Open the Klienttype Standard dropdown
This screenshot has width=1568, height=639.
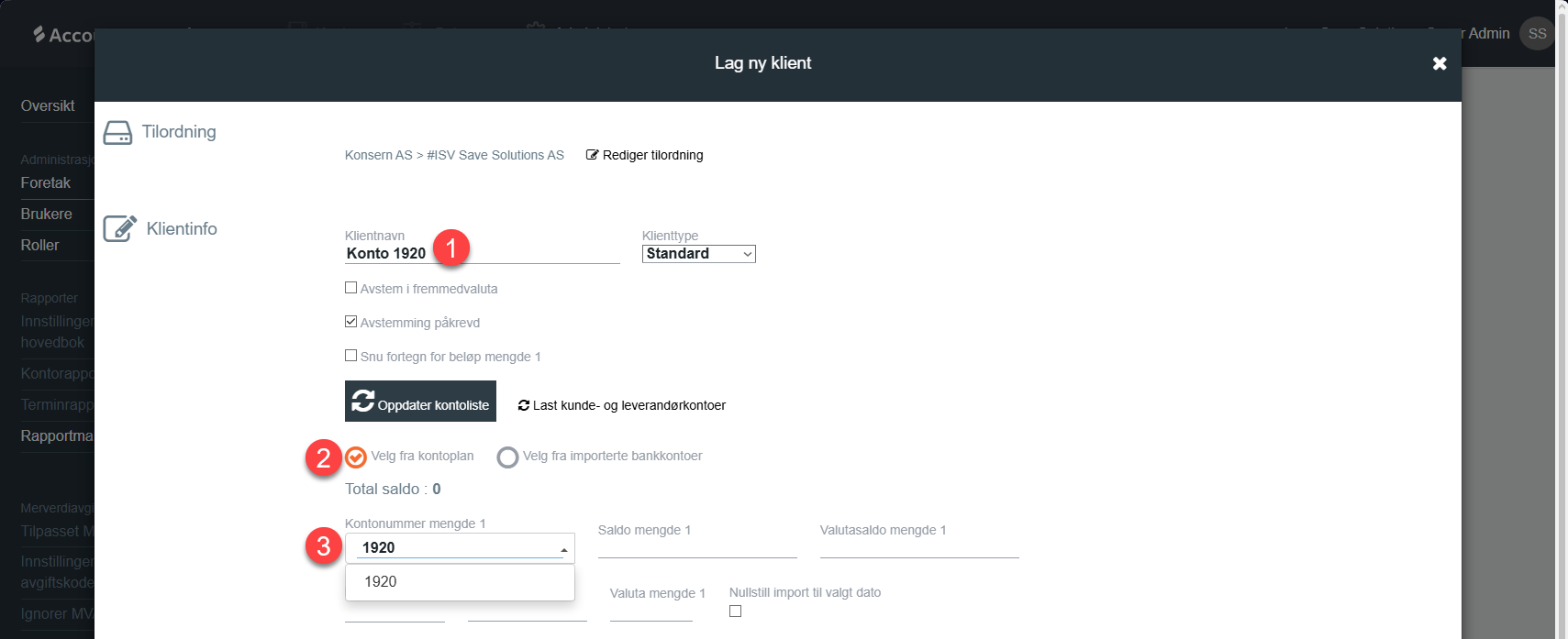tap(698, 254)
